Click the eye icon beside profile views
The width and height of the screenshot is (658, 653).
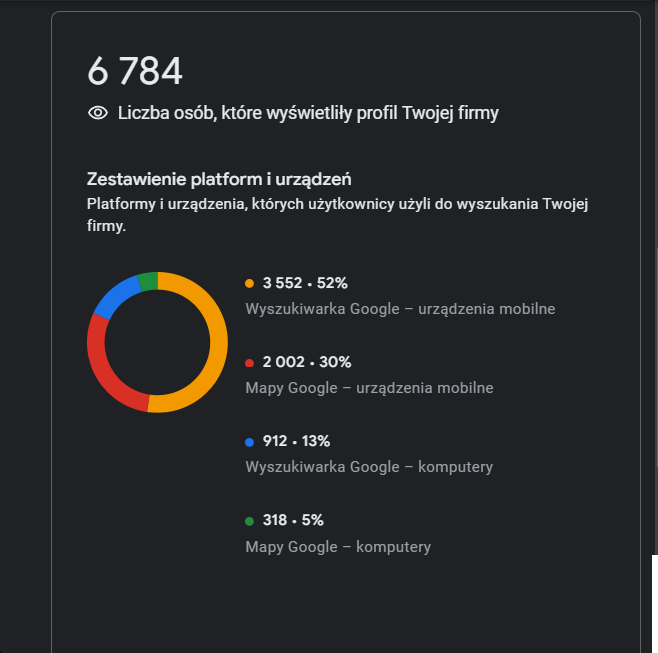click(98, 113)
